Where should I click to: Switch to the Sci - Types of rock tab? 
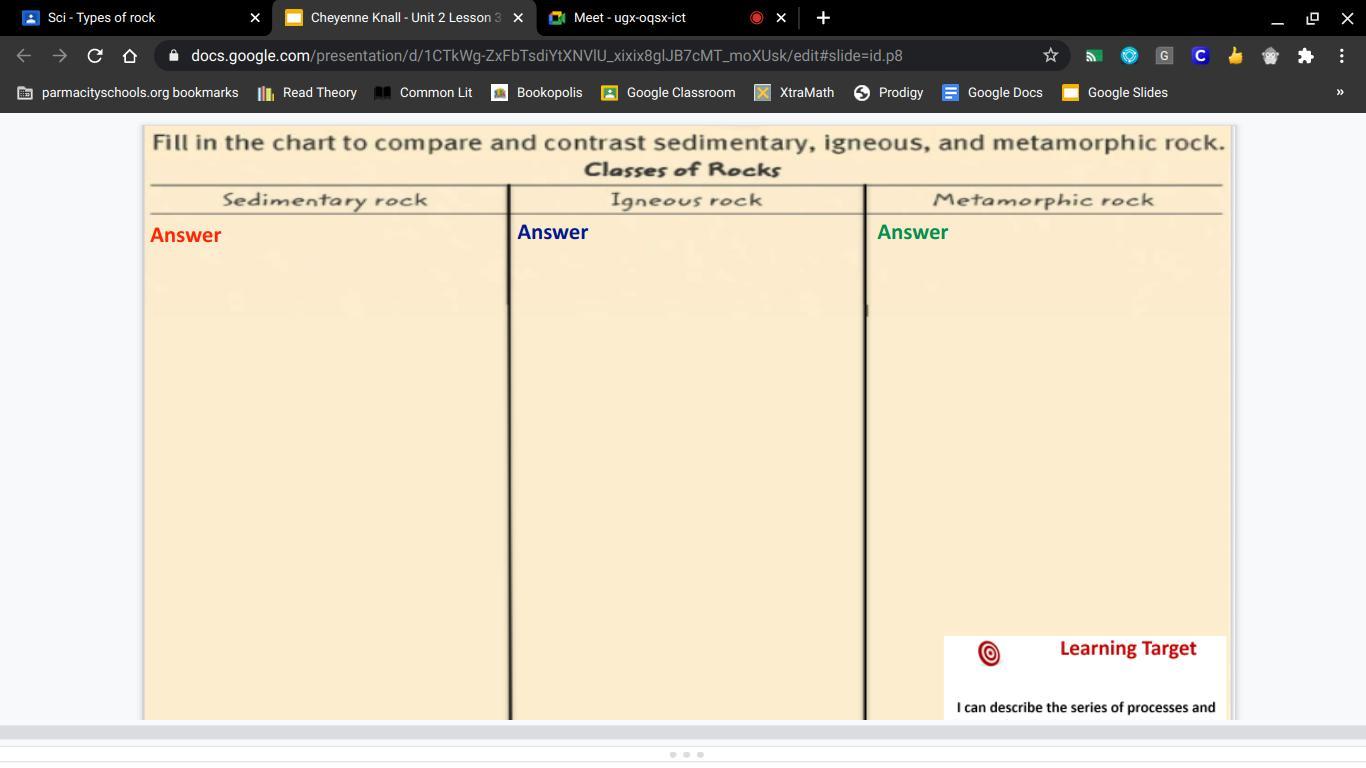[x=101, y=18]
